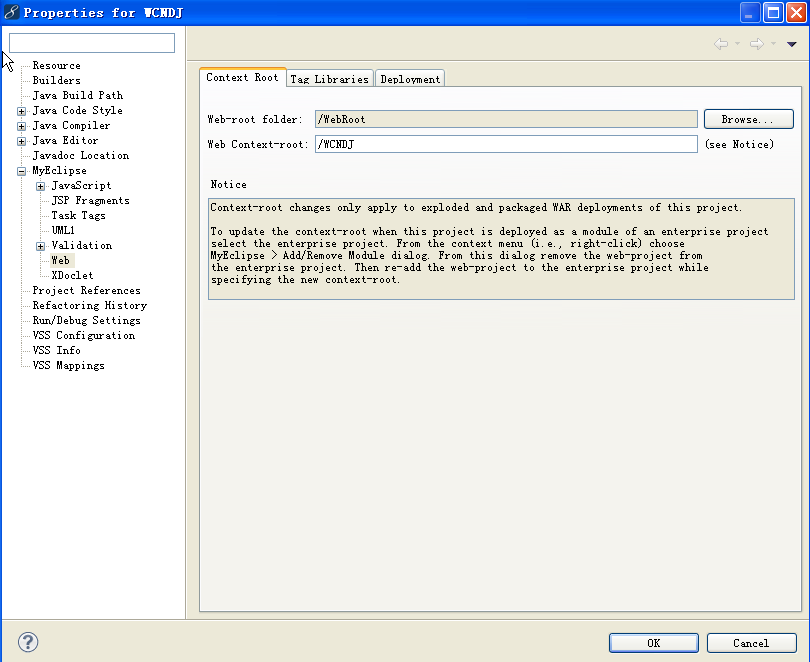
Task: Select the Builders tree item
Action: pyautogui.click(x=57, y=81)
